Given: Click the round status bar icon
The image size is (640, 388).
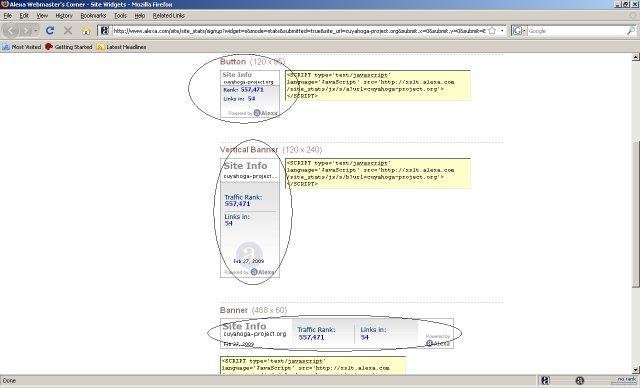Looking at the screenshot, I should (579, 381).
